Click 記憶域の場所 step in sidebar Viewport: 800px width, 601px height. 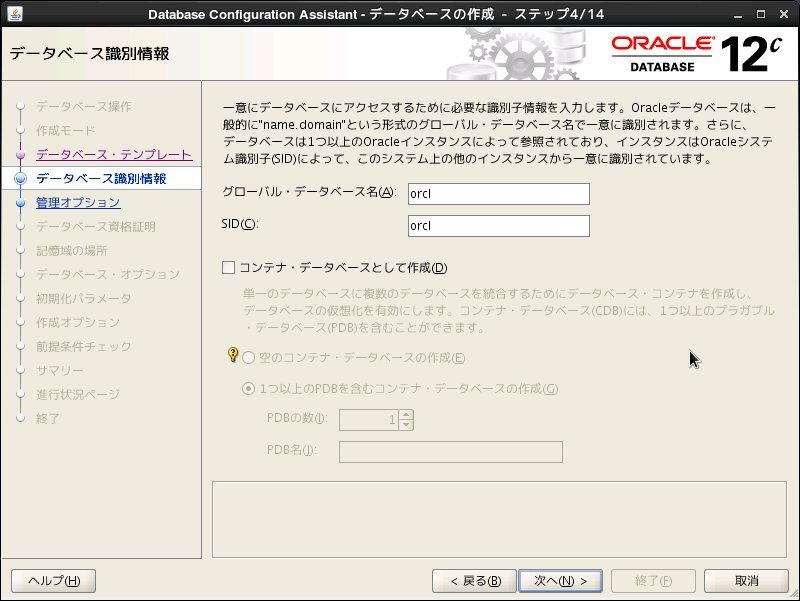[71, 251]
